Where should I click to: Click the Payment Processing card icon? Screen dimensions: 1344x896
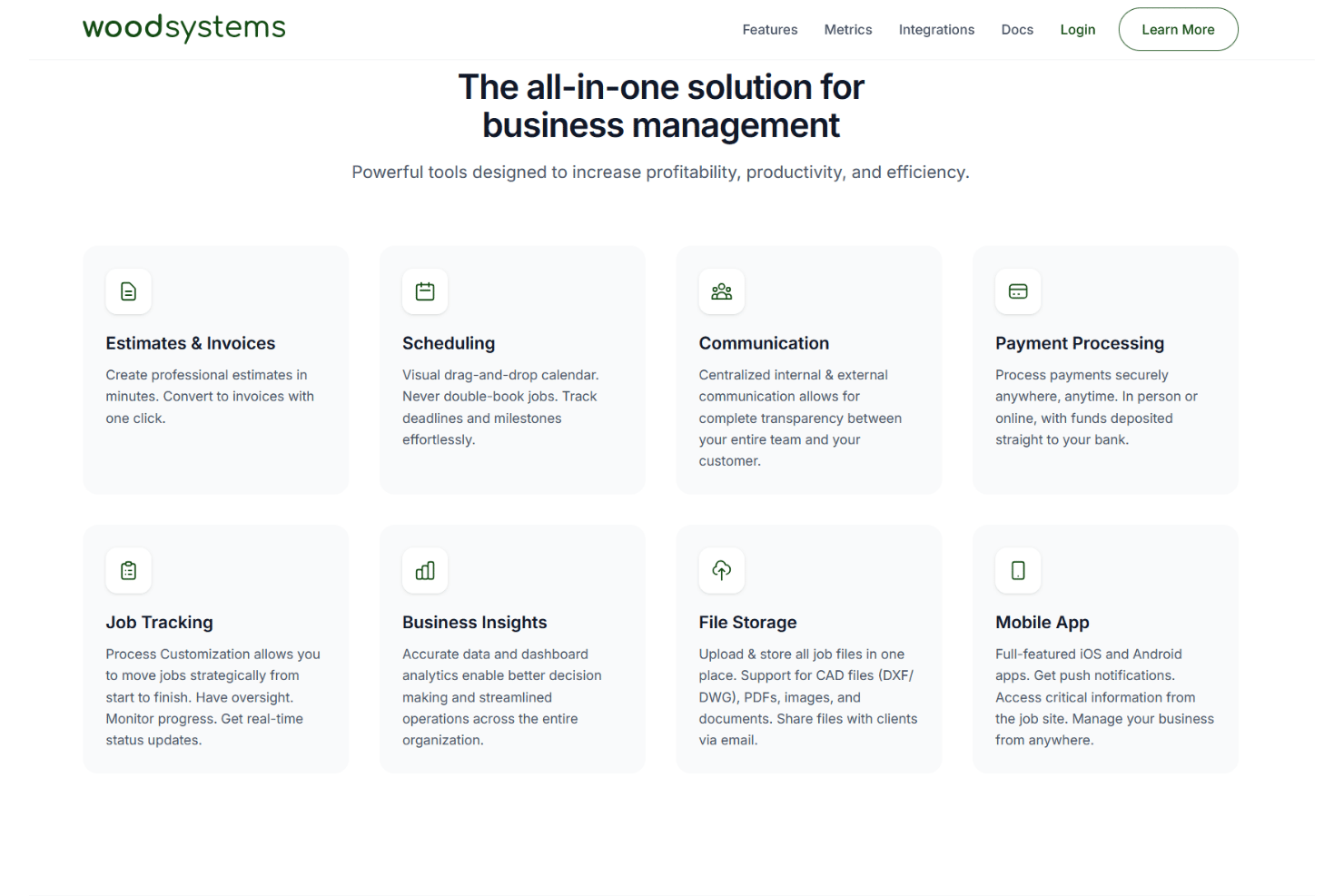(1018, 291)
